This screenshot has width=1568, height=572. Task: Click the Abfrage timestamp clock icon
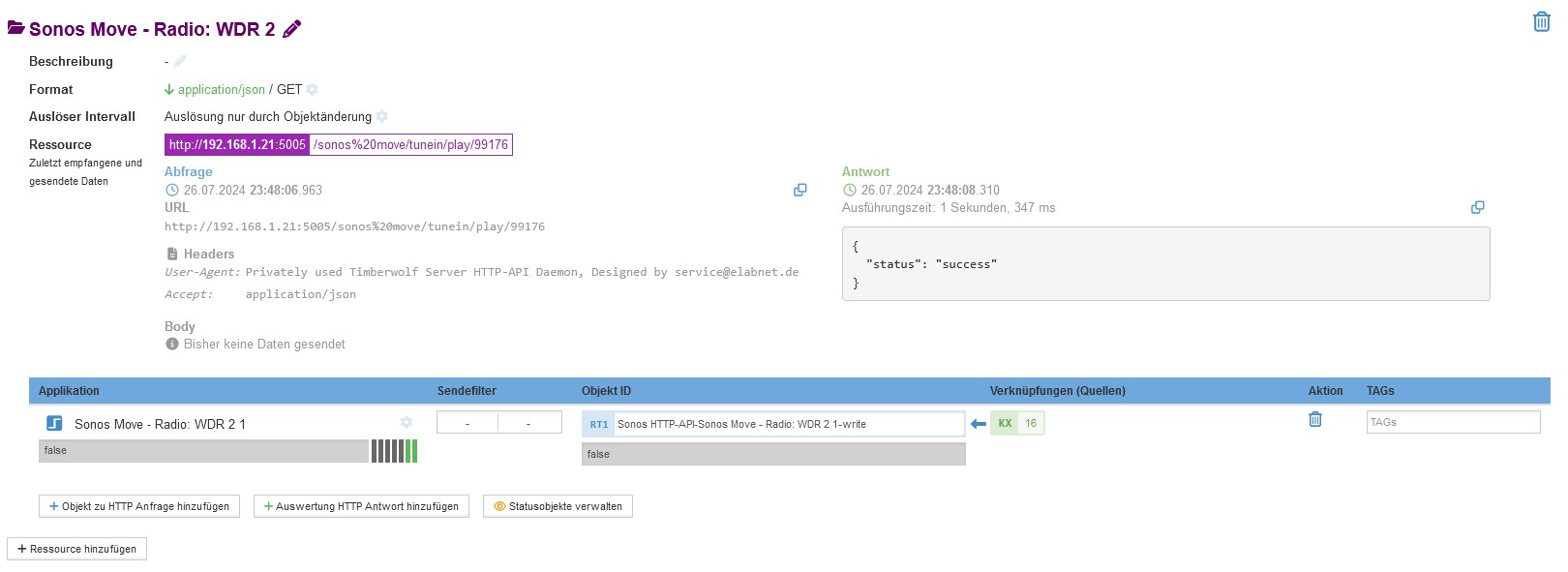tap(172, 190)
